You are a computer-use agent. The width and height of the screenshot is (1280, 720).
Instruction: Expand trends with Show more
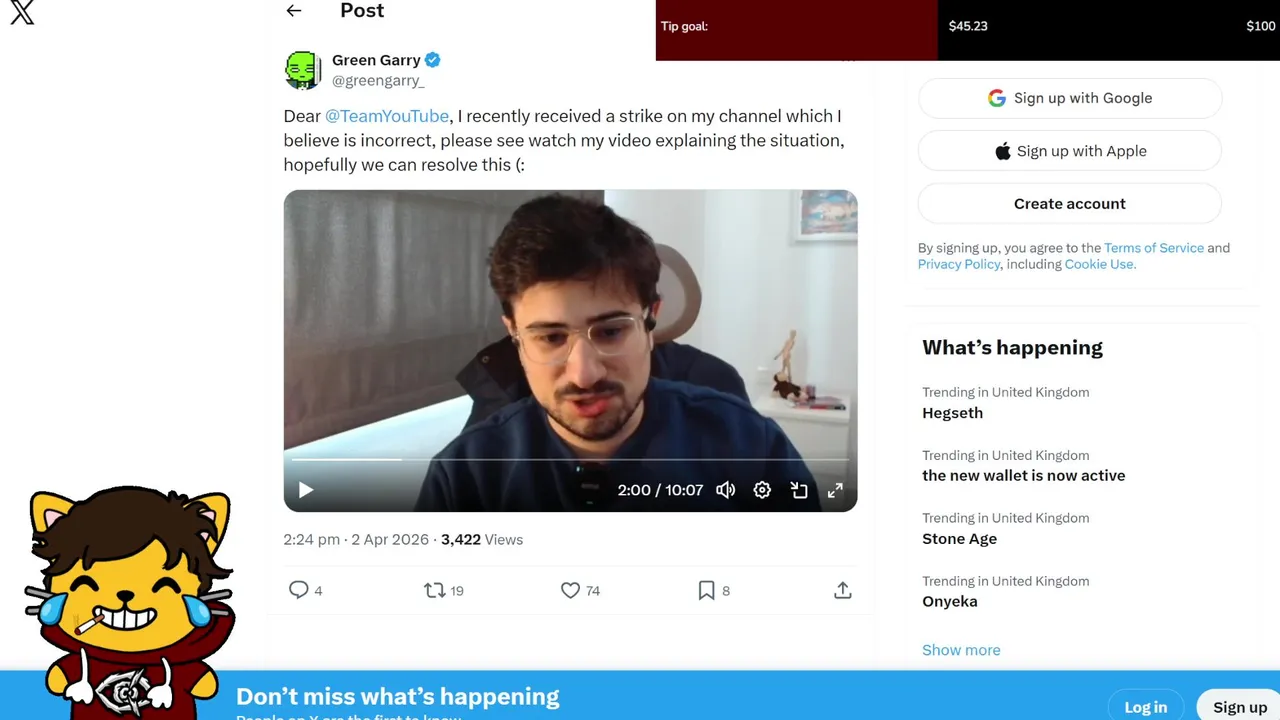click(961, 650)
